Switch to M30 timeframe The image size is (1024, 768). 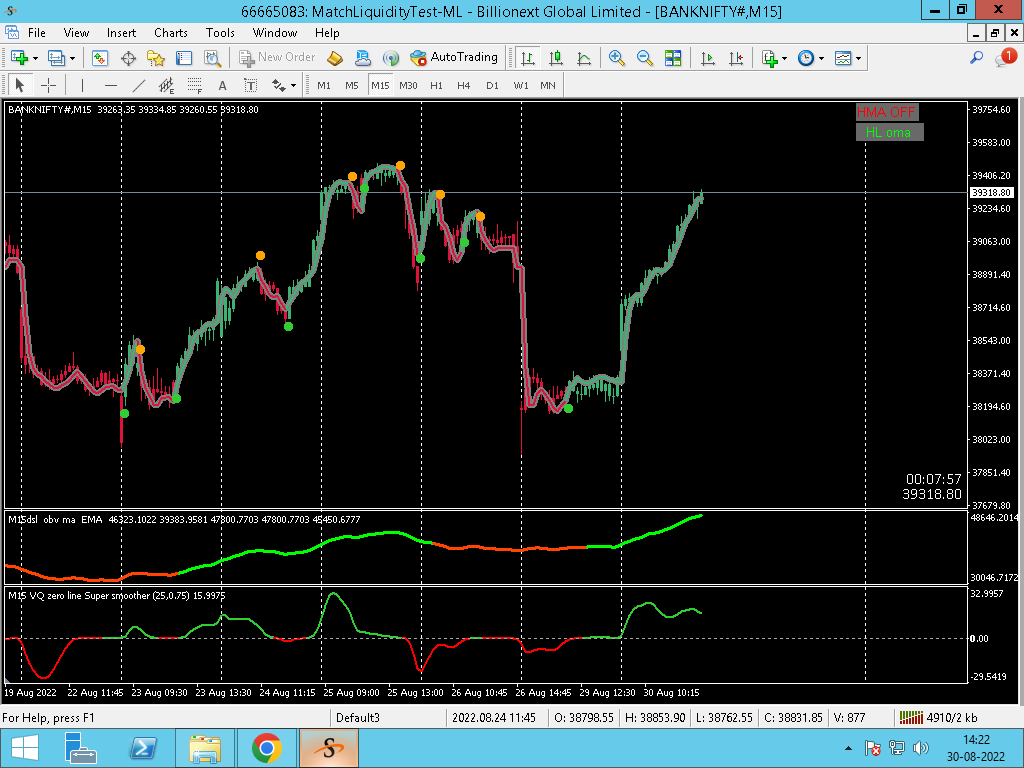(x=408, y=86)
